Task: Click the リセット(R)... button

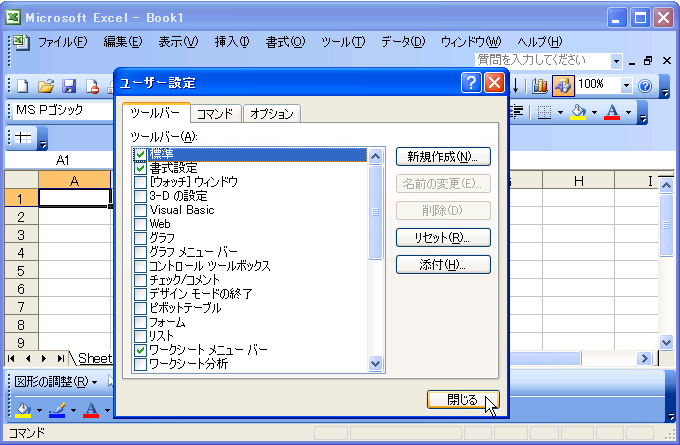Action: pyautogui.click(x=443, y=238)
